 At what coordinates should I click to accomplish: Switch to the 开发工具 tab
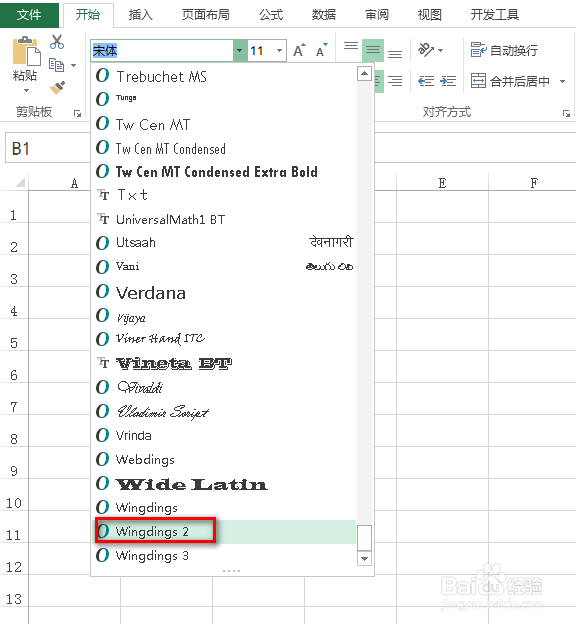494,15
